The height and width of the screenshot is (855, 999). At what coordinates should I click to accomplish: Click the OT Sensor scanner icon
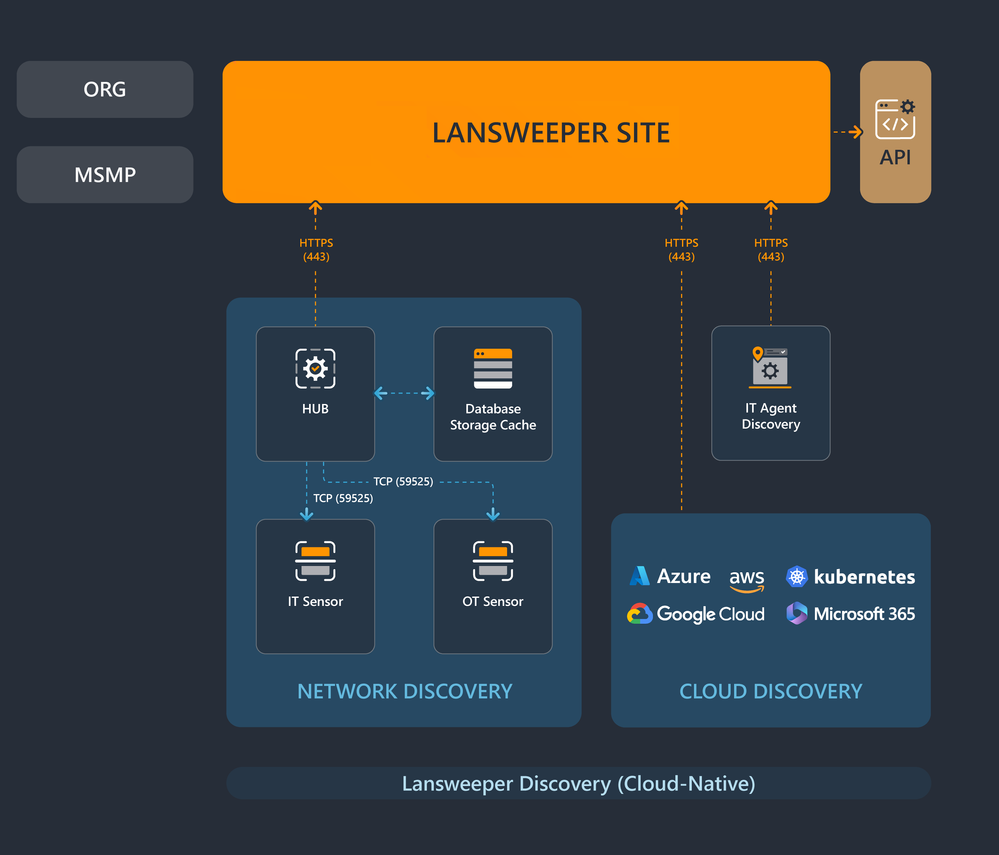pyautogui.click(x=492, y=562)
